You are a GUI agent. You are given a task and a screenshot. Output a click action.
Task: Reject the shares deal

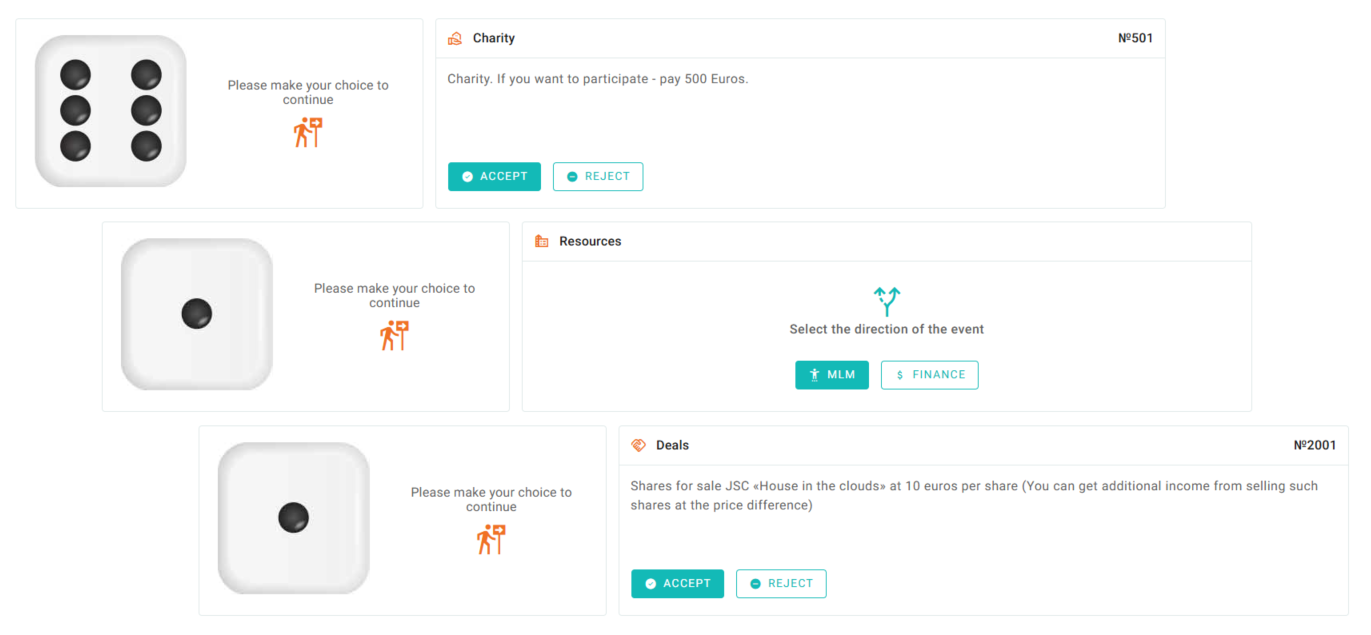(781, 584)
